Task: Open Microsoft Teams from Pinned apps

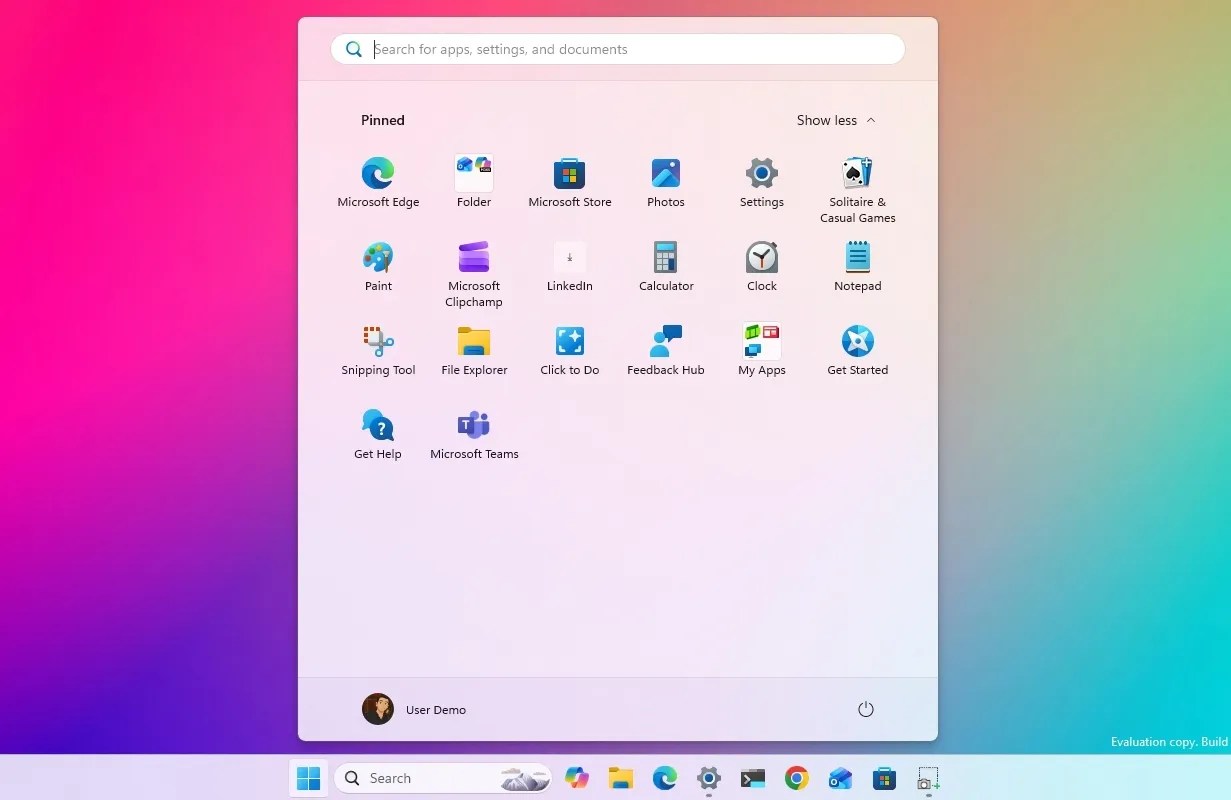Action: [474, 434]
